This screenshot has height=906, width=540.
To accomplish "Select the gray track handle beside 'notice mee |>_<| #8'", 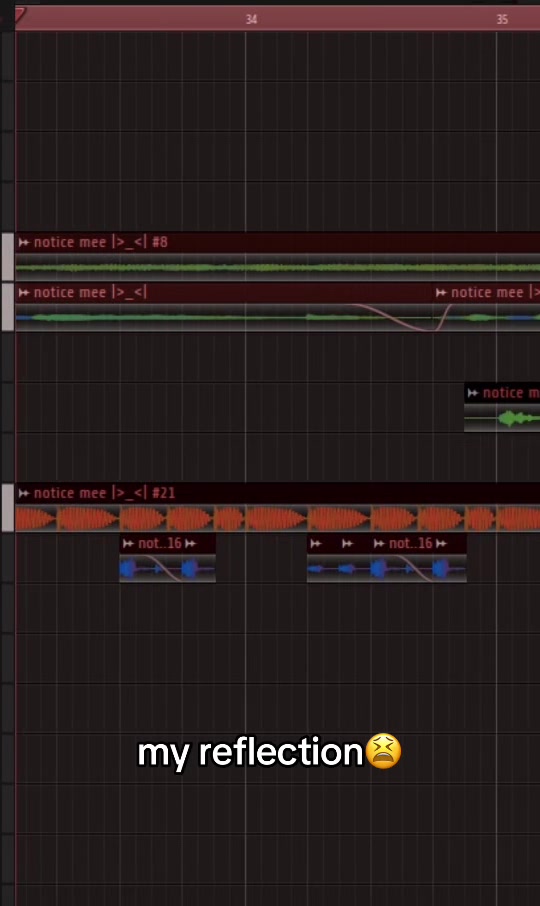I will (x=8, y=257).
